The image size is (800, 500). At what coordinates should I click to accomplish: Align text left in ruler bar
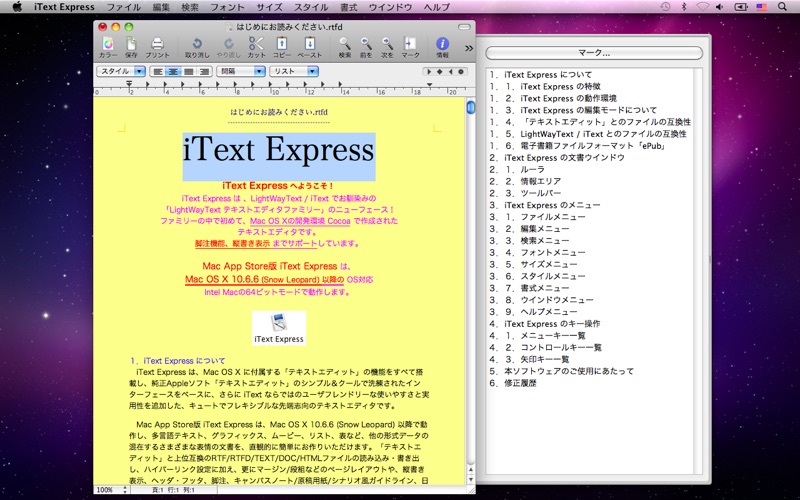coord(158,71)
